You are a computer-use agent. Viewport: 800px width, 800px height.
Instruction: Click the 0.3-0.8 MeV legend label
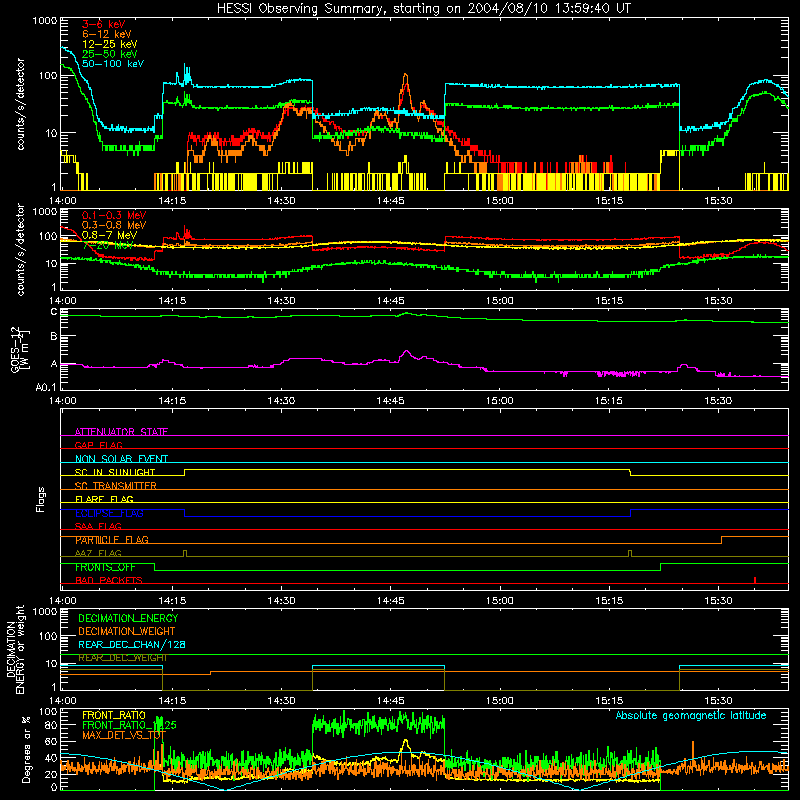click(114, 225)
